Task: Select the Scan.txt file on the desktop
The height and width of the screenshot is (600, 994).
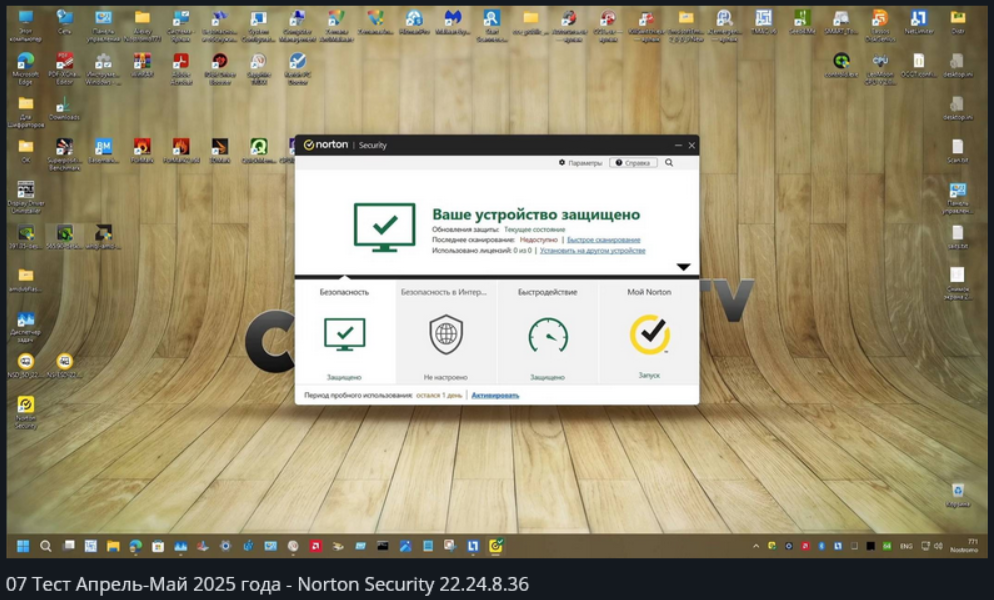Action: point(958,151)
